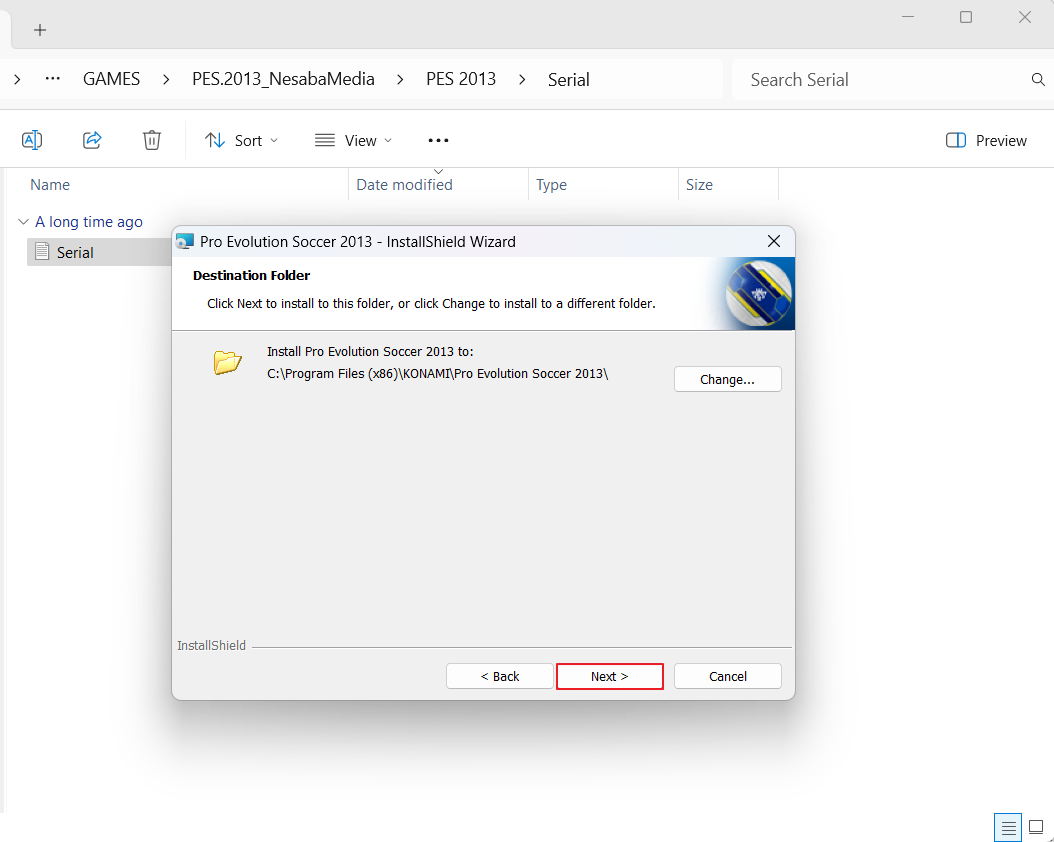This screenshot has width=1054, height=842.
Task: Switch to details view layout icon
Action: coord(1008,828)
